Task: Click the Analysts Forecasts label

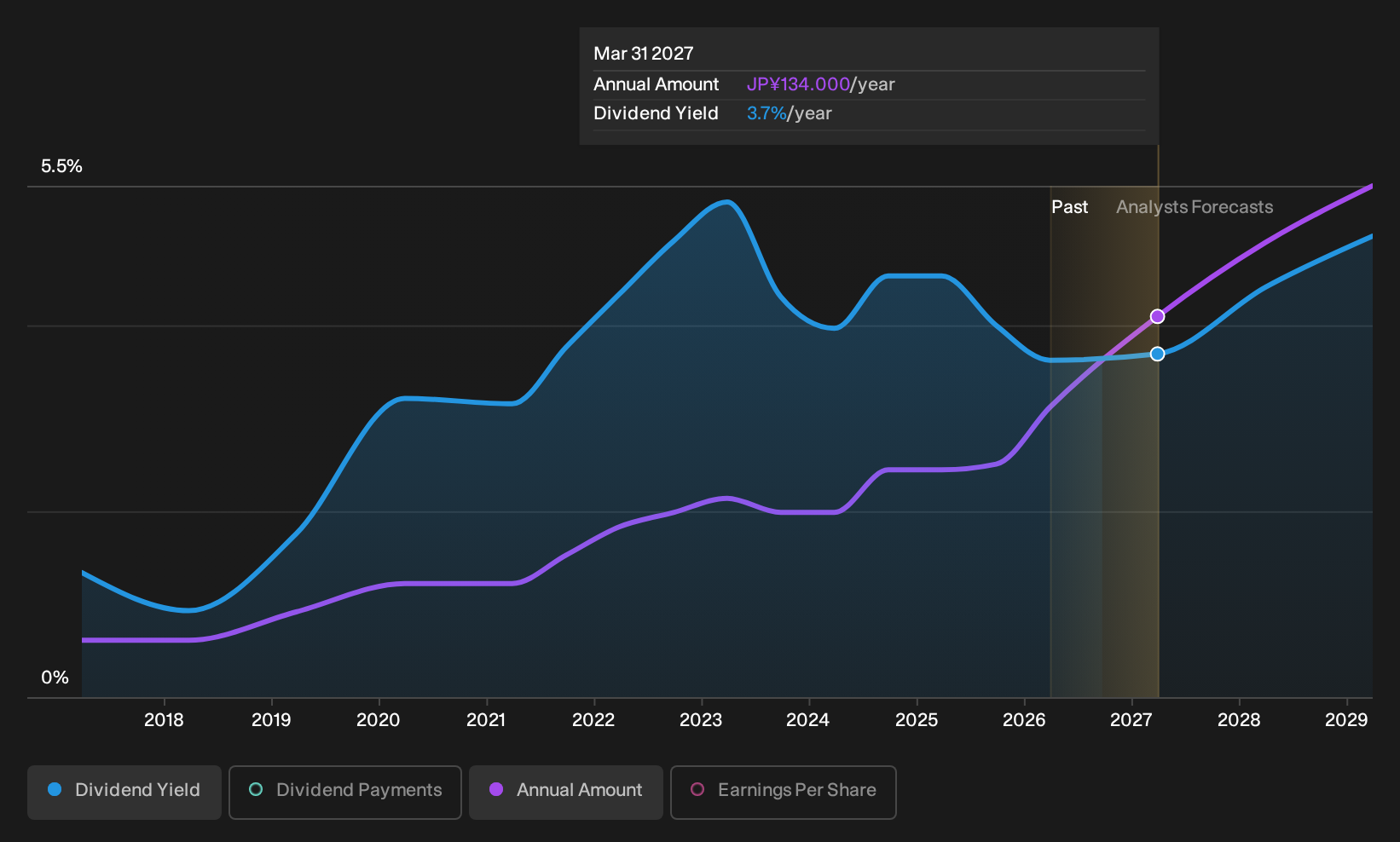Action: pyautogui.click(x=1195, y=207)
